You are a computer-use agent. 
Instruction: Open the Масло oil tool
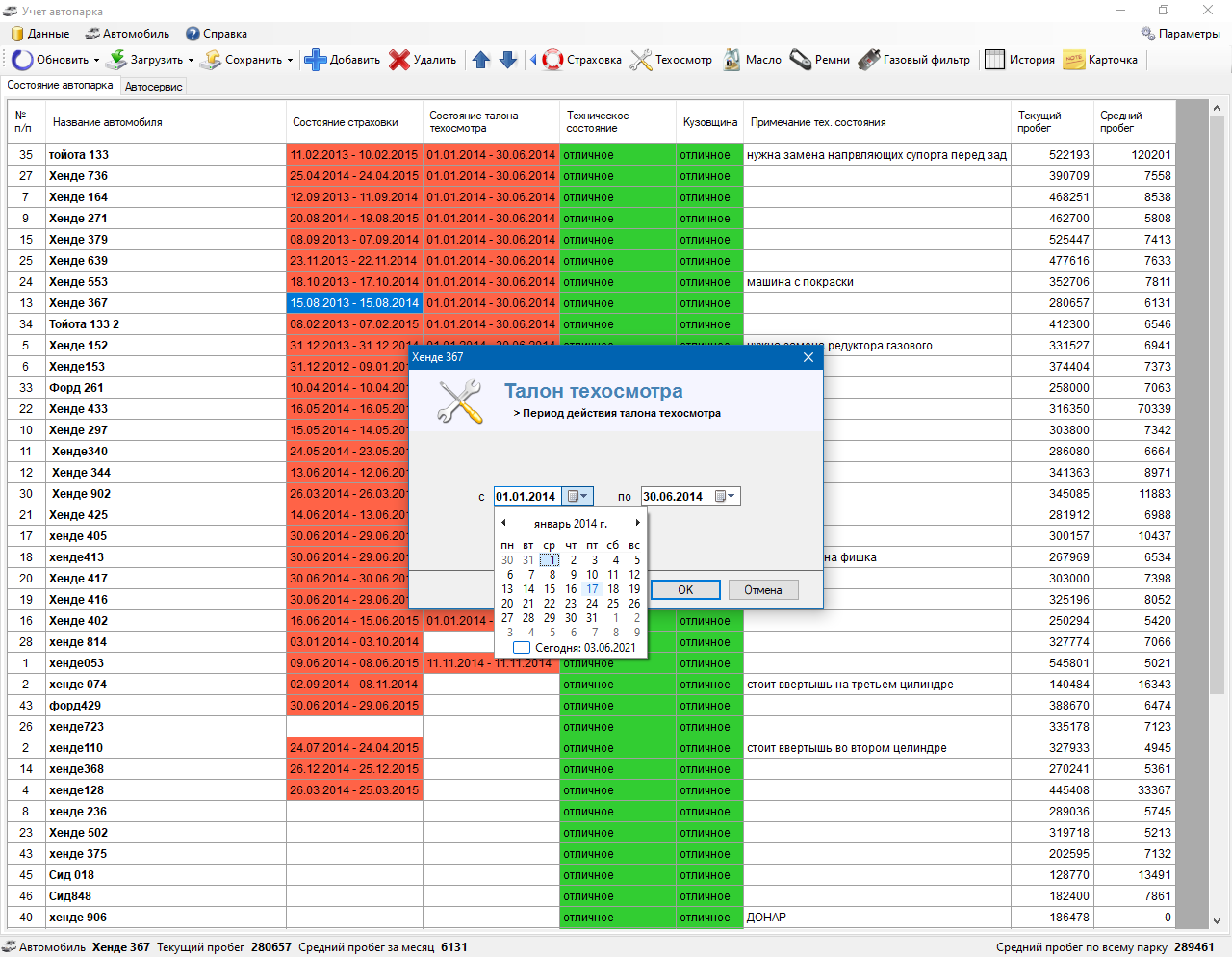(x=752, y=60)
